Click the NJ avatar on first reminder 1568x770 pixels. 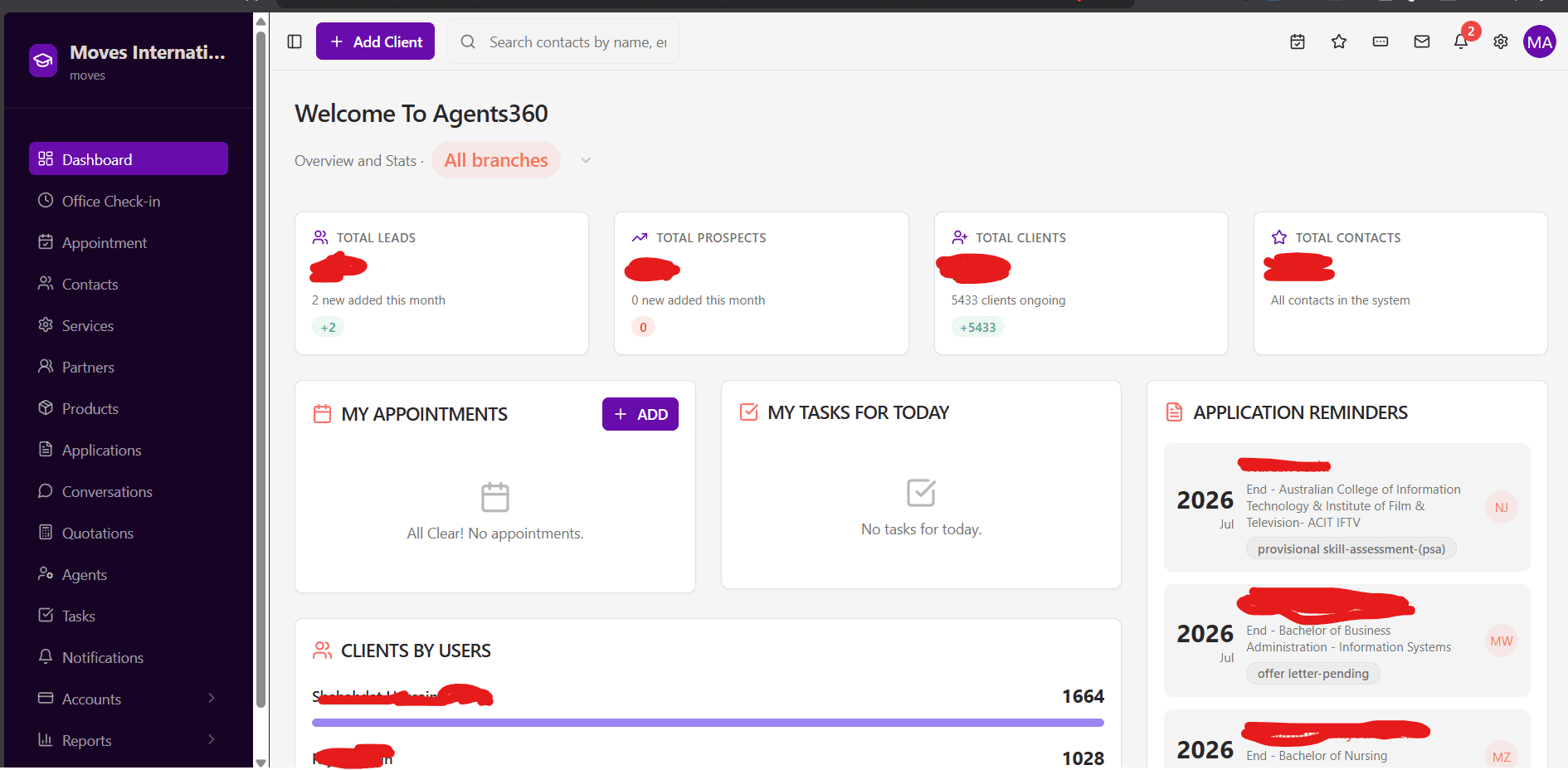pyautogui.click(x=1502, y=507)
